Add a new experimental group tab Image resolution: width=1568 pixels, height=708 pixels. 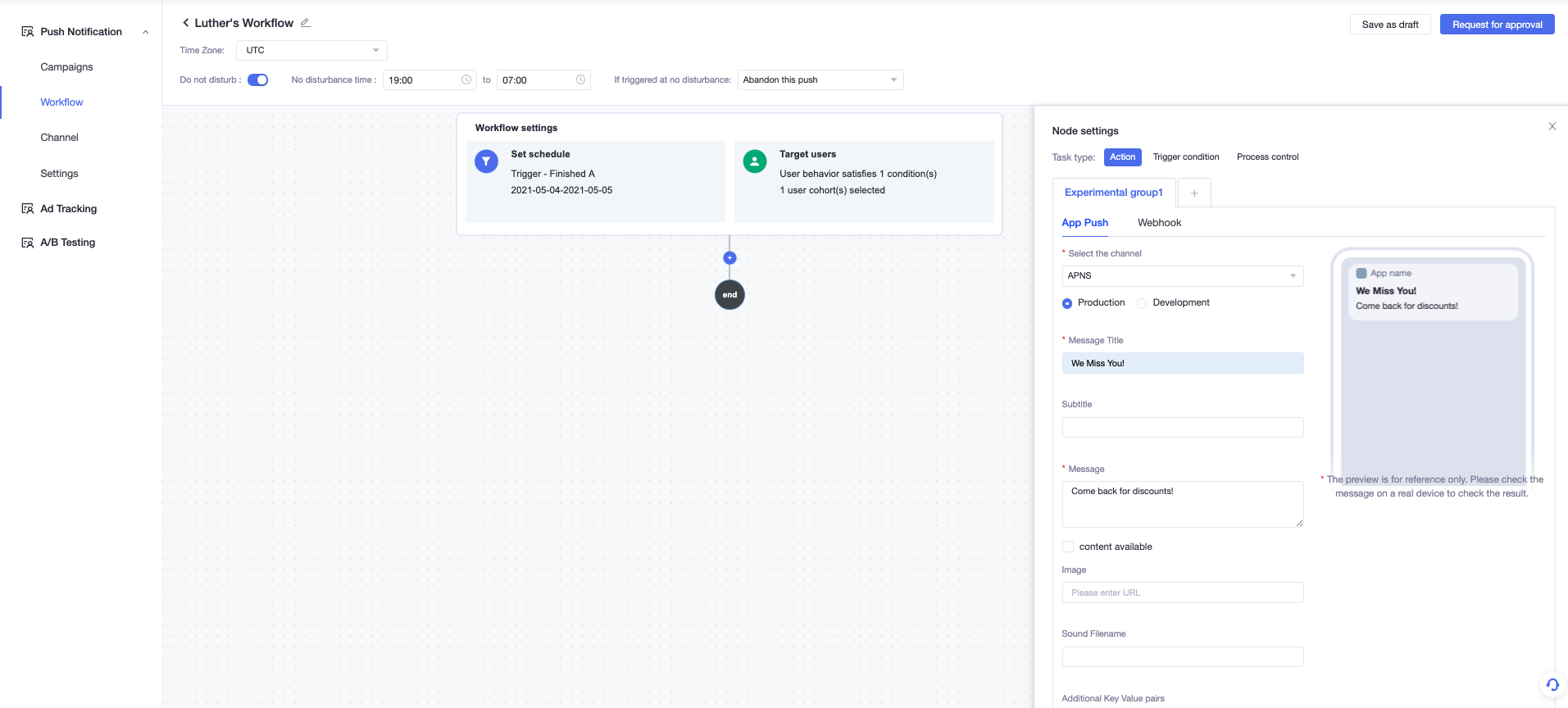1194,193
